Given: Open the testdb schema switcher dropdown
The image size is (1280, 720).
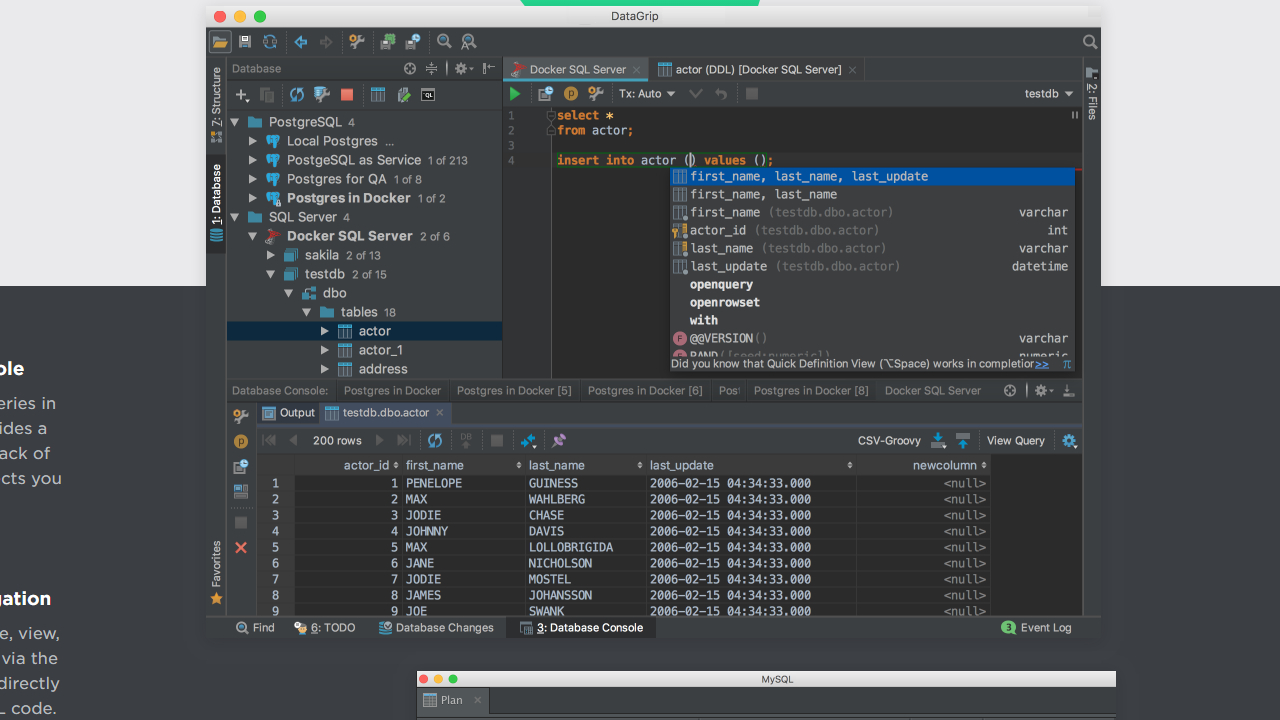Looking at the screenshot, I should tap(1047, 93).
